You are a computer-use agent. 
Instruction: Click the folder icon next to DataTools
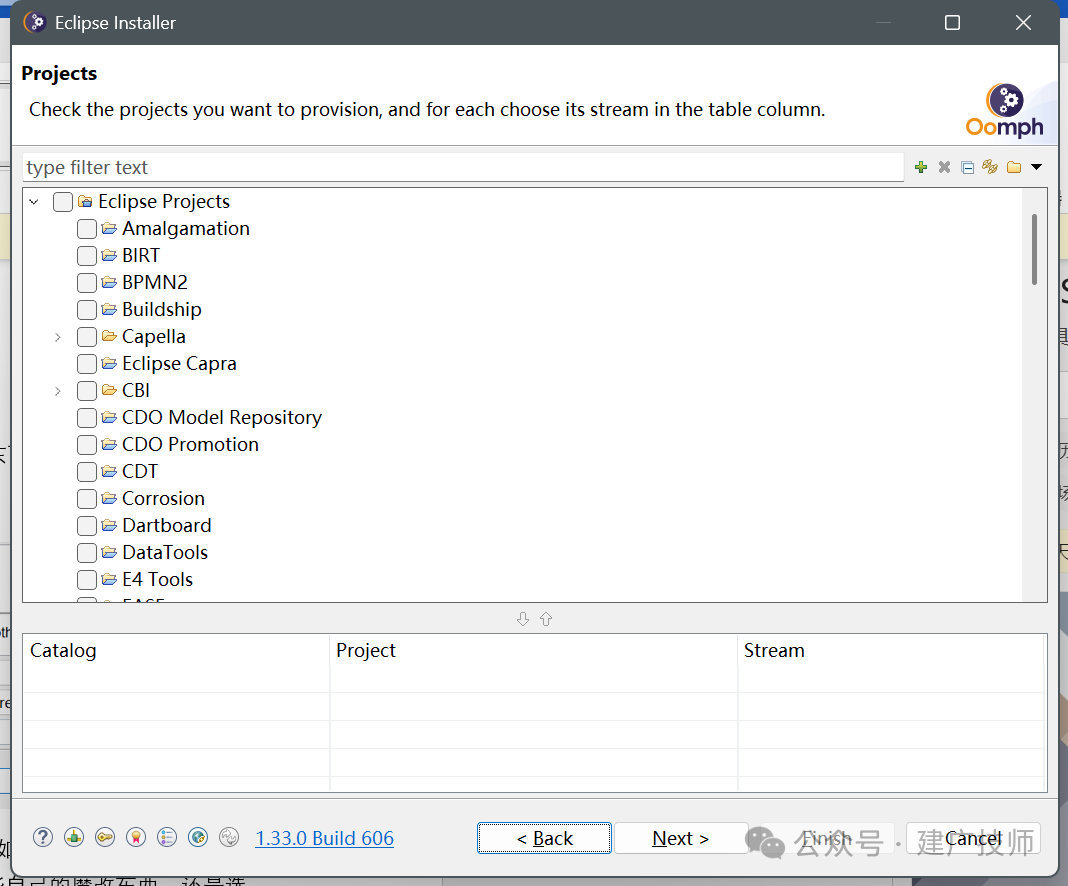click(x=109, y=552)
